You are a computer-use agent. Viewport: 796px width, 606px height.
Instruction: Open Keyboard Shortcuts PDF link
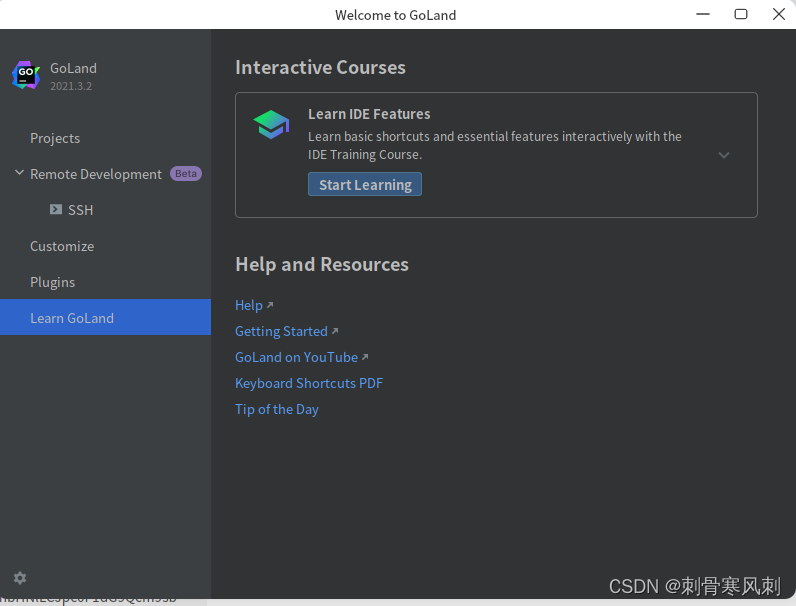309,383
